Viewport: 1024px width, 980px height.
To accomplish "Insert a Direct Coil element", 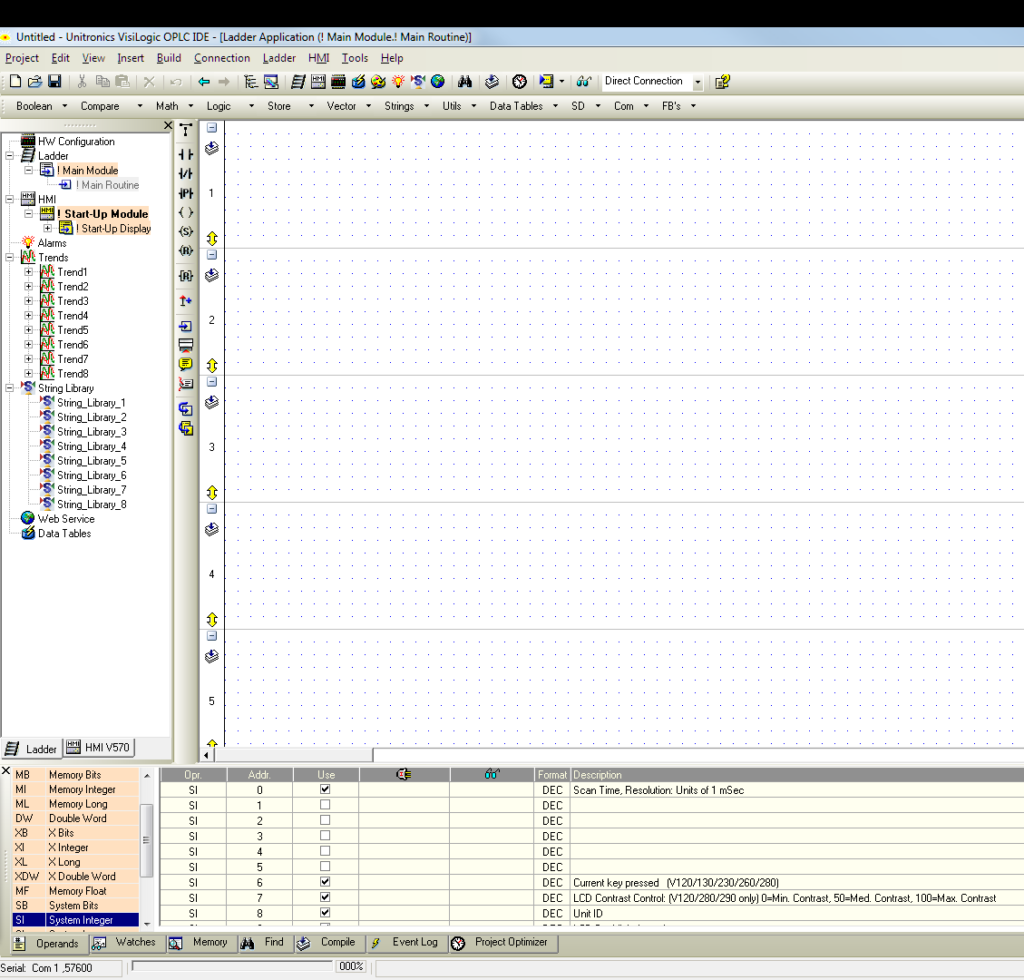I will point(185,212).
